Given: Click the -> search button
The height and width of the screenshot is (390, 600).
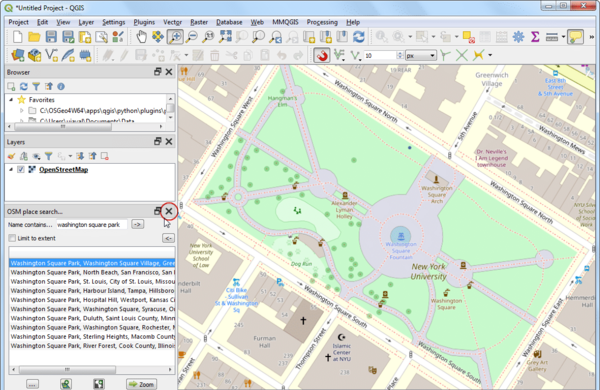Looking at the screenshot, I should coord(137,224).
